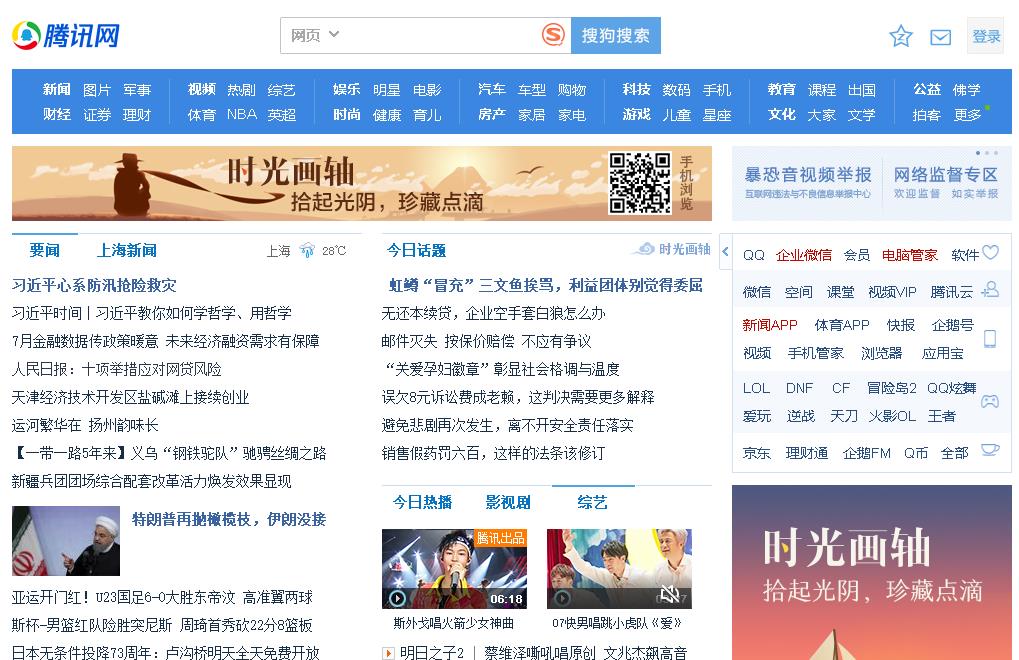The height and width of the screenshot is (660, 1019).
Task: Click the Sogou S icon in search box
Action: [x=553, y=34]
